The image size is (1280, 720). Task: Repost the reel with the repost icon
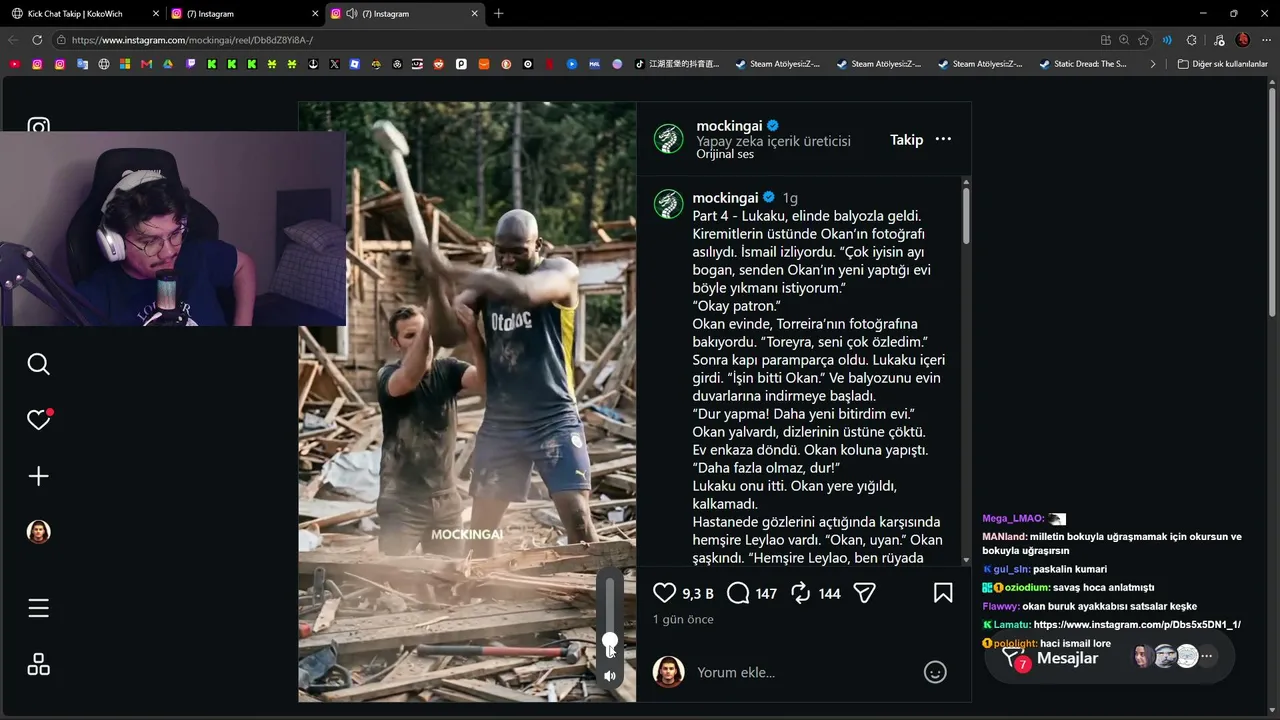click(x=800, y=593)
